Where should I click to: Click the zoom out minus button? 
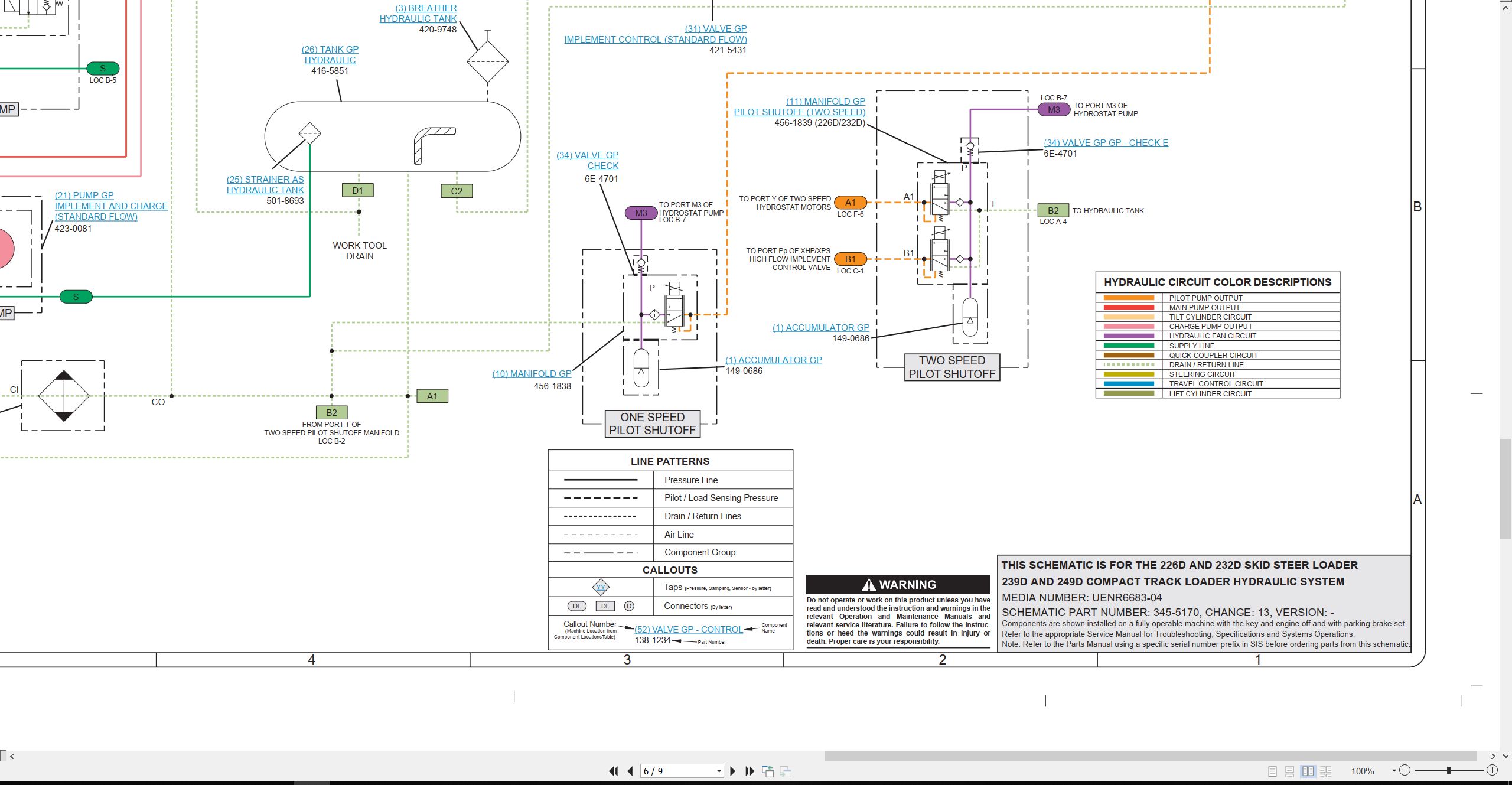tap(1405, 770)
